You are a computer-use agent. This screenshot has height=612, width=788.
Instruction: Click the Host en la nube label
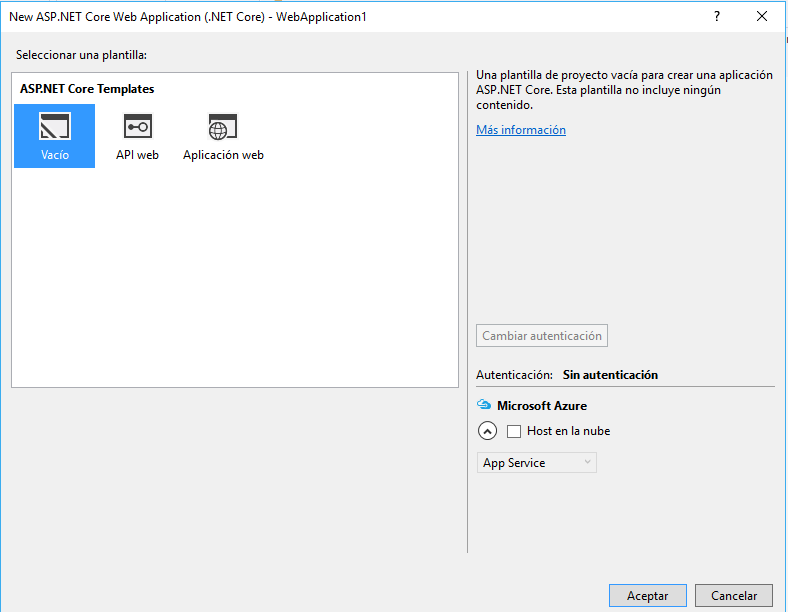point(568,431)
